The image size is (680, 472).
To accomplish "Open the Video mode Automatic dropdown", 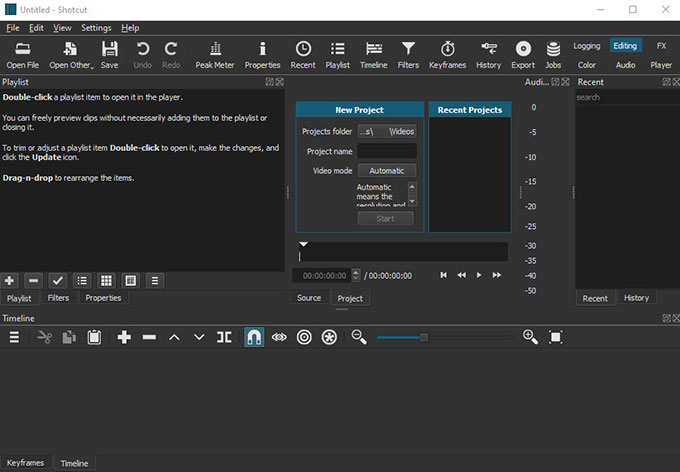I will 387,170.
